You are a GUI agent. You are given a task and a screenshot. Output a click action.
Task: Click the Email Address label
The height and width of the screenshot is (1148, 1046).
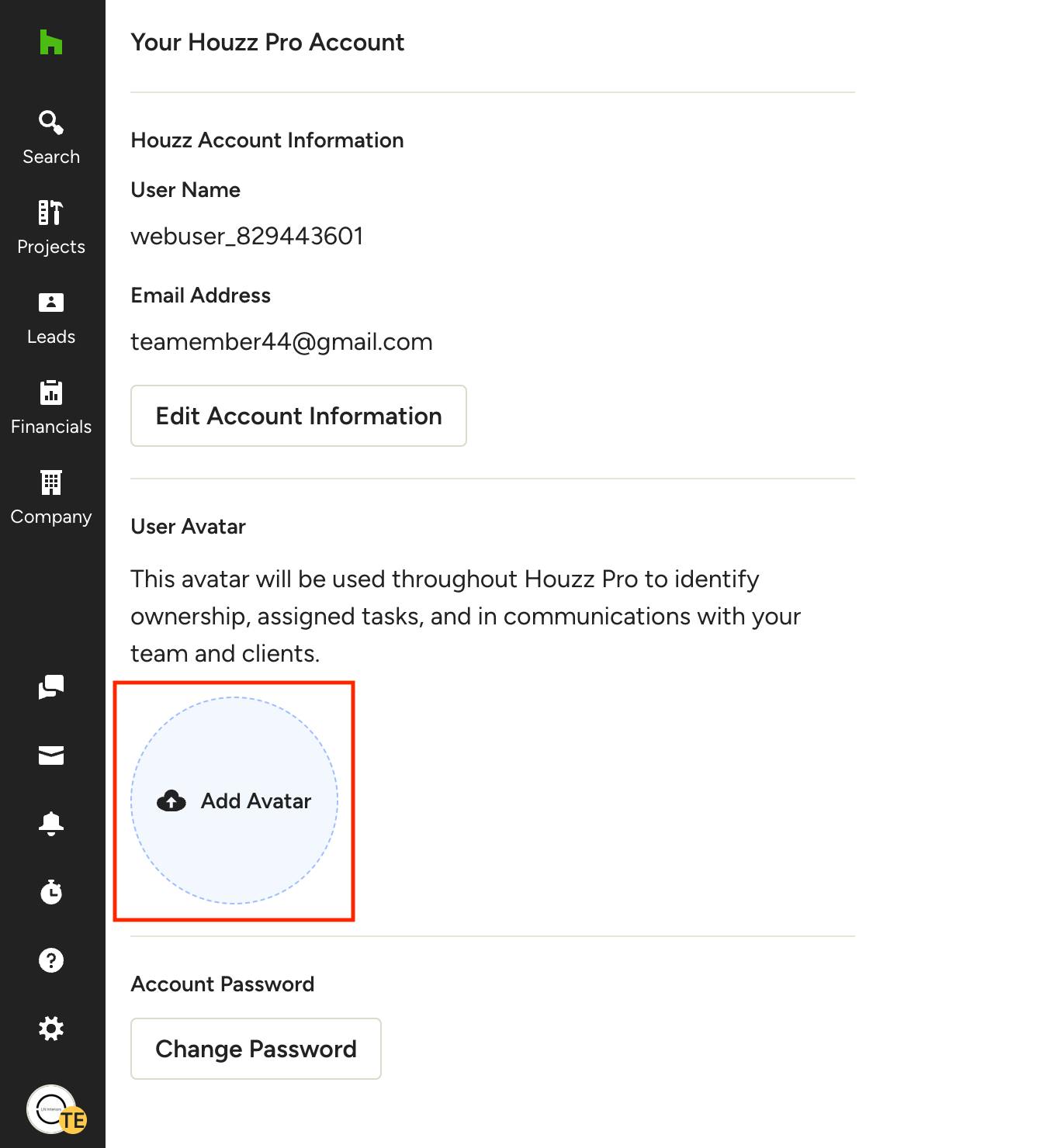point(200,296)
